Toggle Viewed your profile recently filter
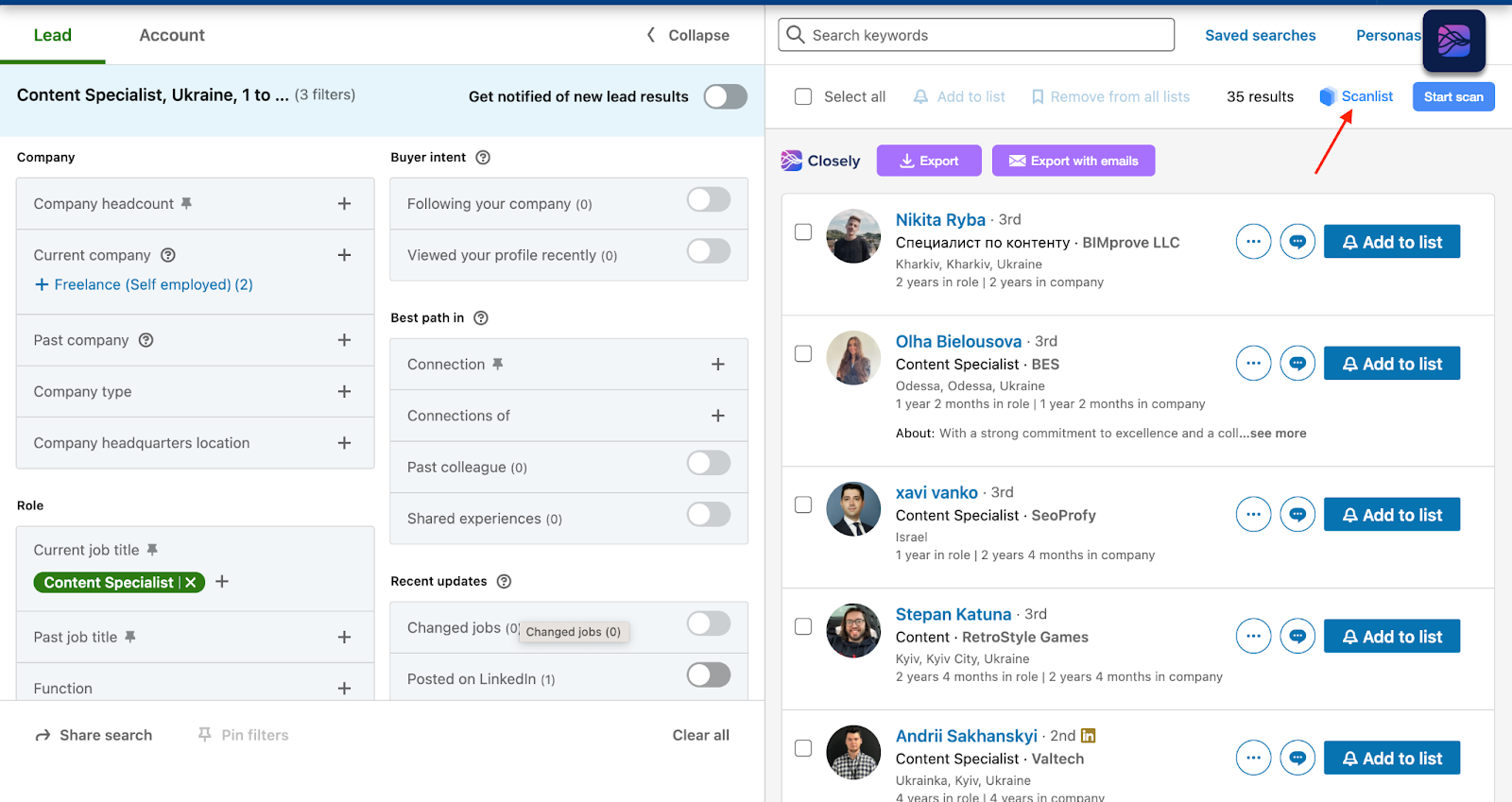1512x802 pixels. pos(709,251)
